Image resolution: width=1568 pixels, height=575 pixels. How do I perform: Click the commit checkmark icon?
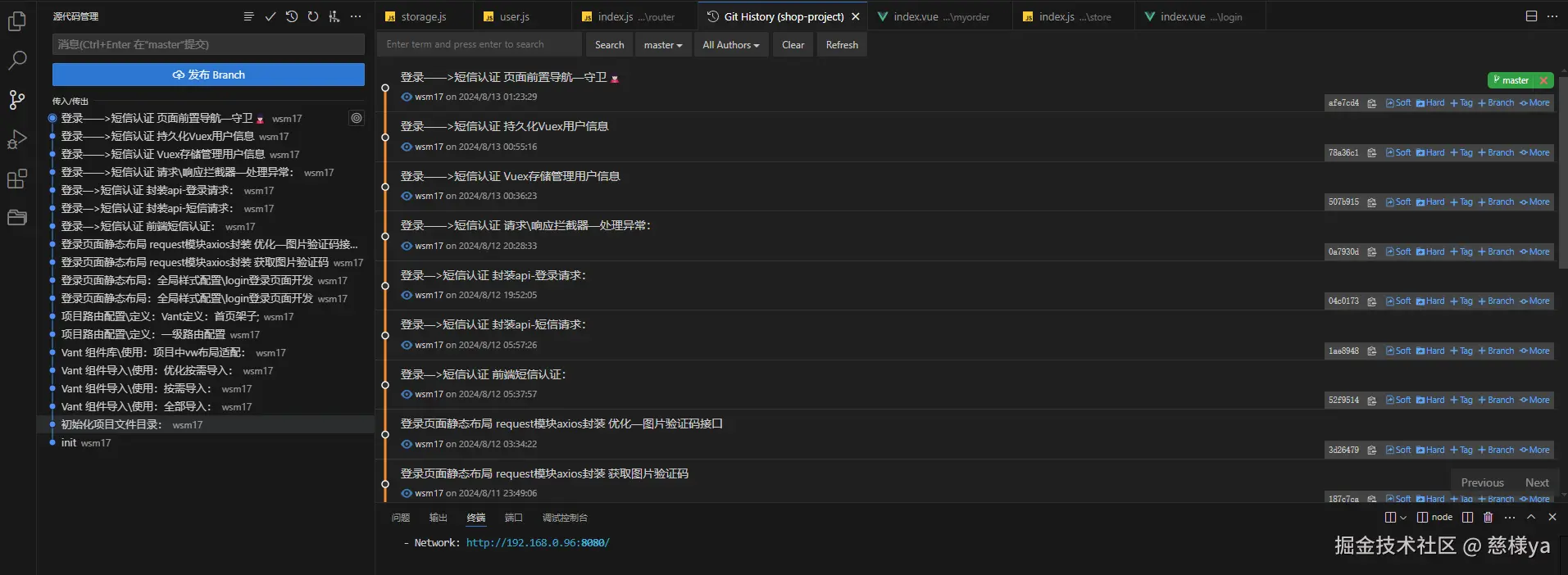click(x=270, y=16)
